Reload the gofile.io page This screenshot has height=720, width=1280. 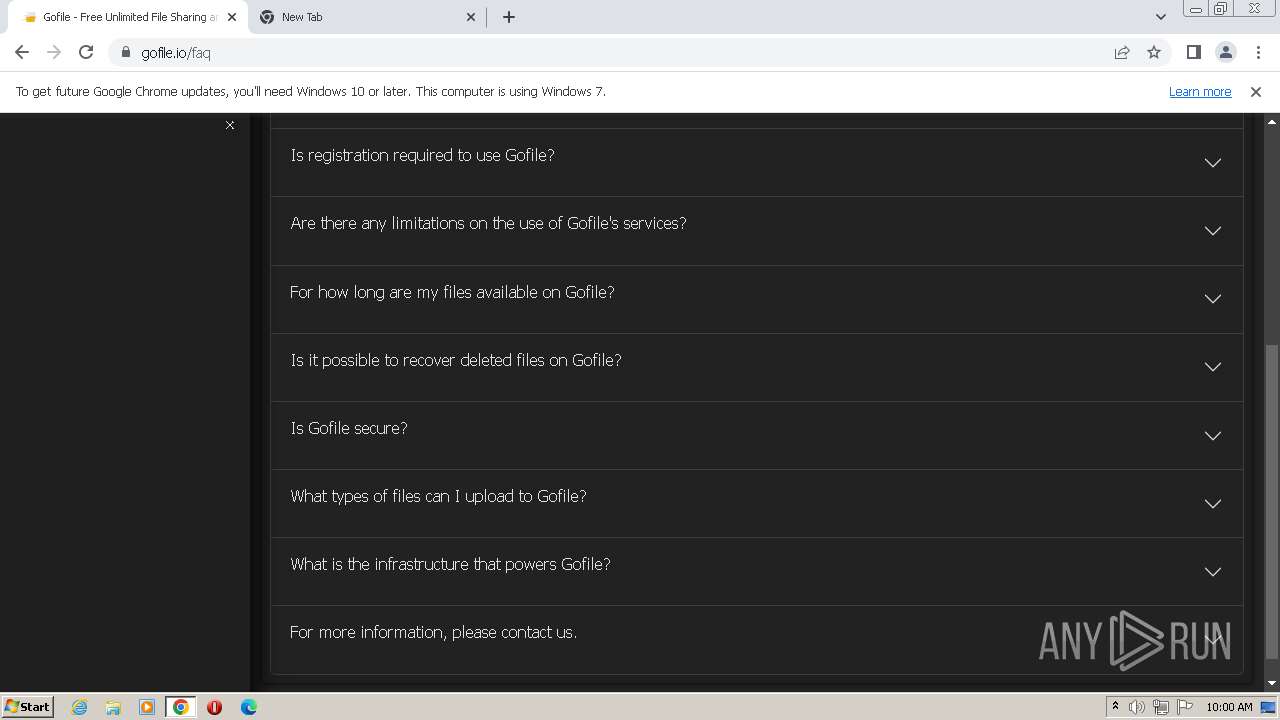(86, 52)
